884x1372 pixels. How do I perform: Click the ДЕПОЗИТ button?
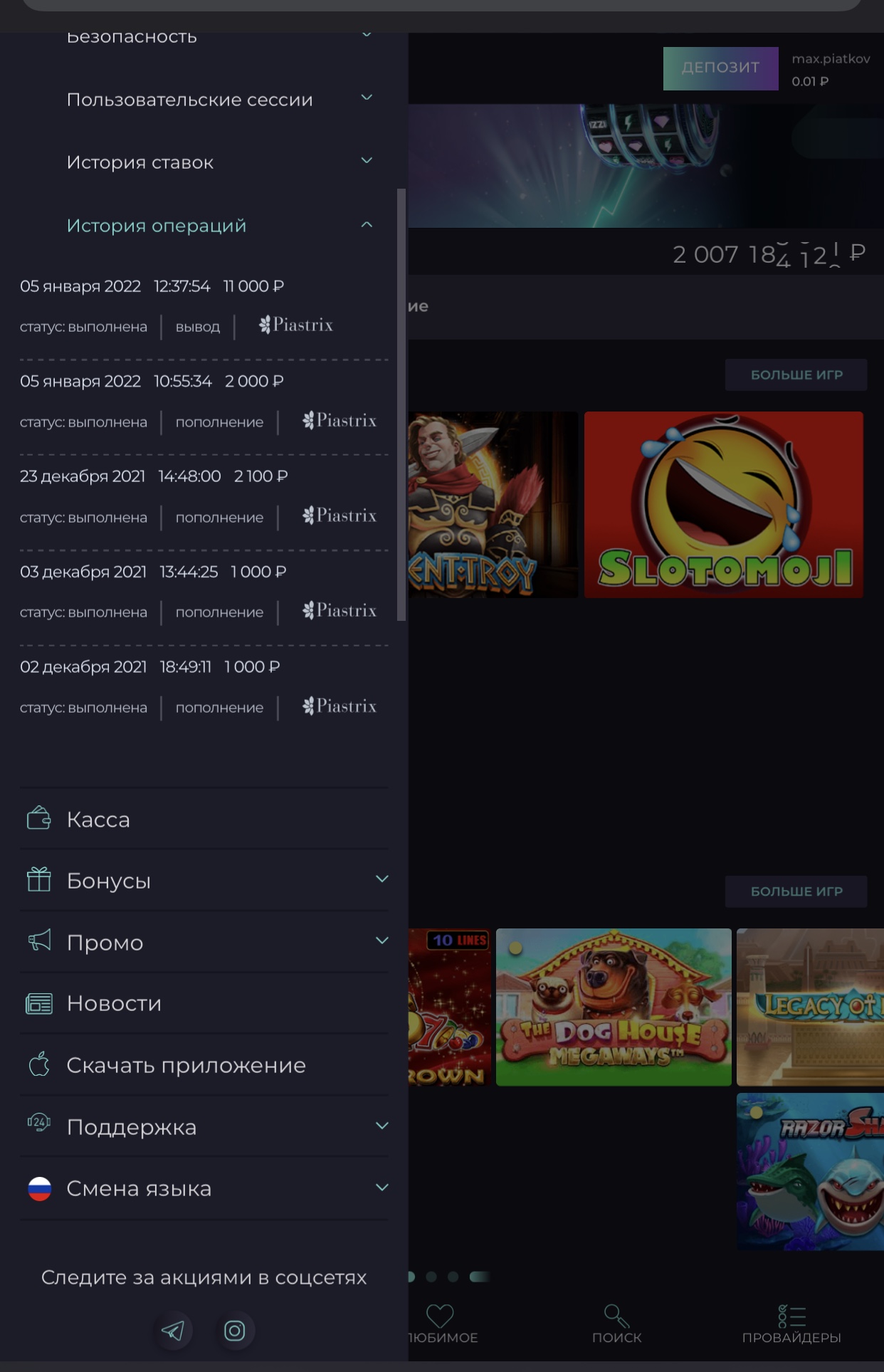click(x=720, y=68)
